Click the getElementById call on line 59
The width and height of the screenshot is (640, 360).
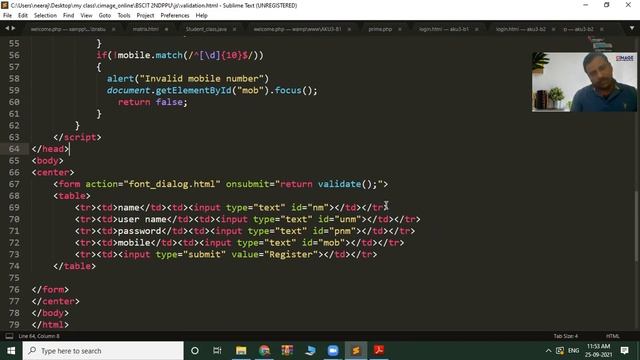point(193,90)
